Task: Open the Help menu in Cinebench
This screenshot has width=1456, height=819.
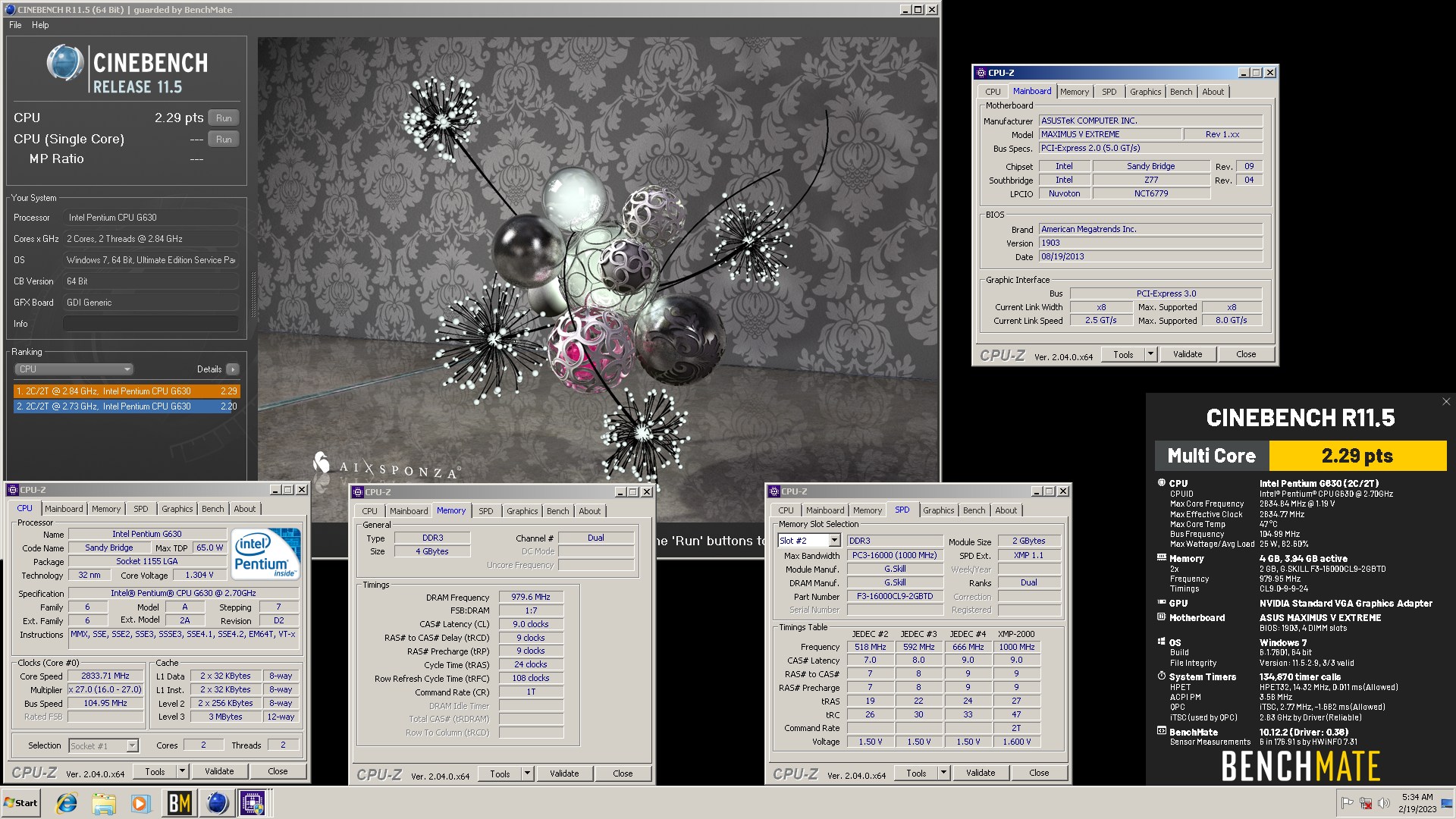Action: pyautogui.click(x=40, y=25)
